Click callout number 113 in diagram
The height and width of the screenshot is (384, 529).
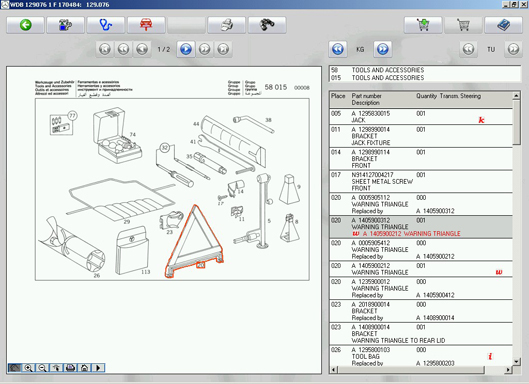point(145,272)
